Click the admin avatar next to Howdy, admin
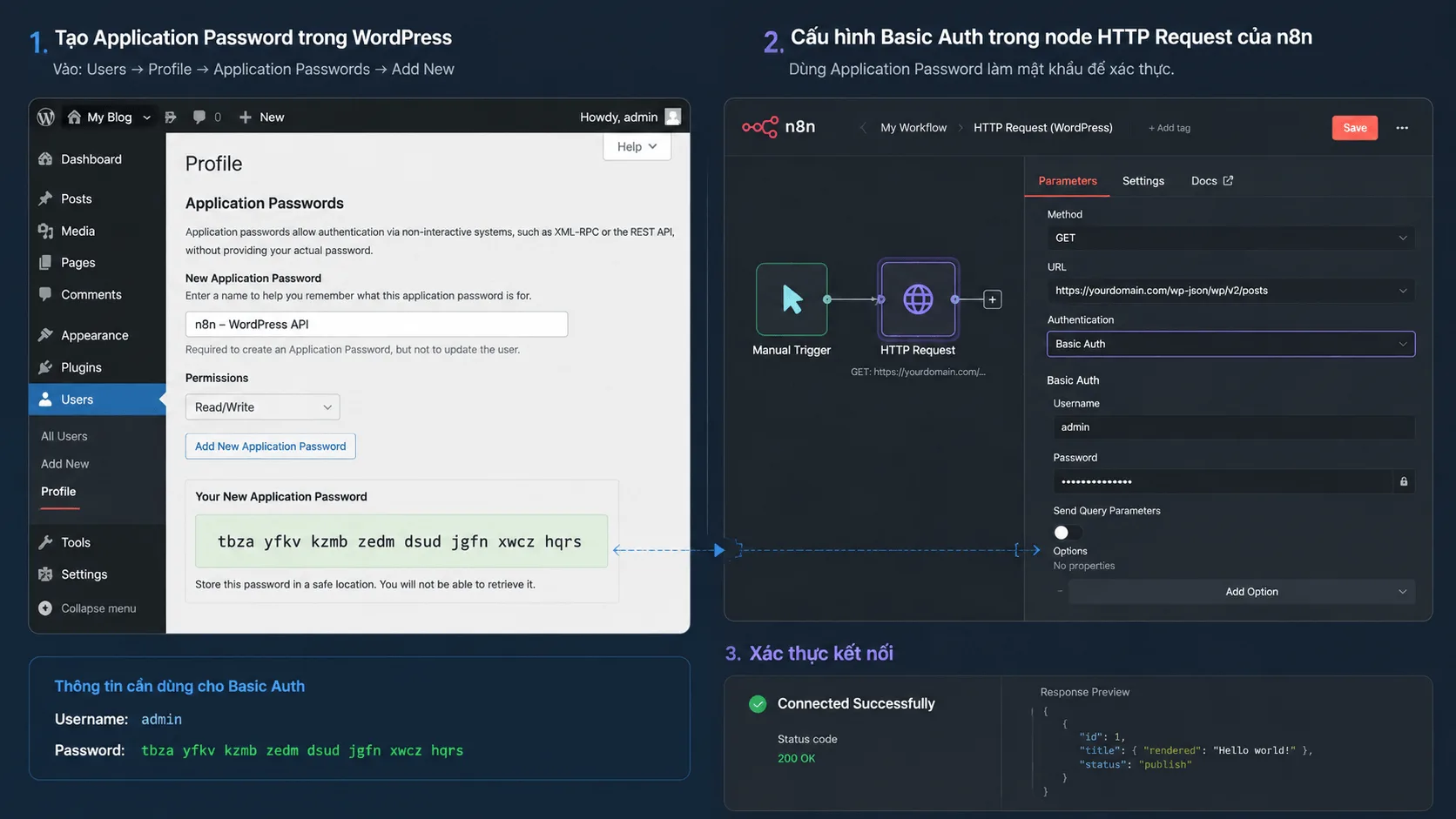Viewport: 1456px width, 819px height. click(x=672, y=117)
